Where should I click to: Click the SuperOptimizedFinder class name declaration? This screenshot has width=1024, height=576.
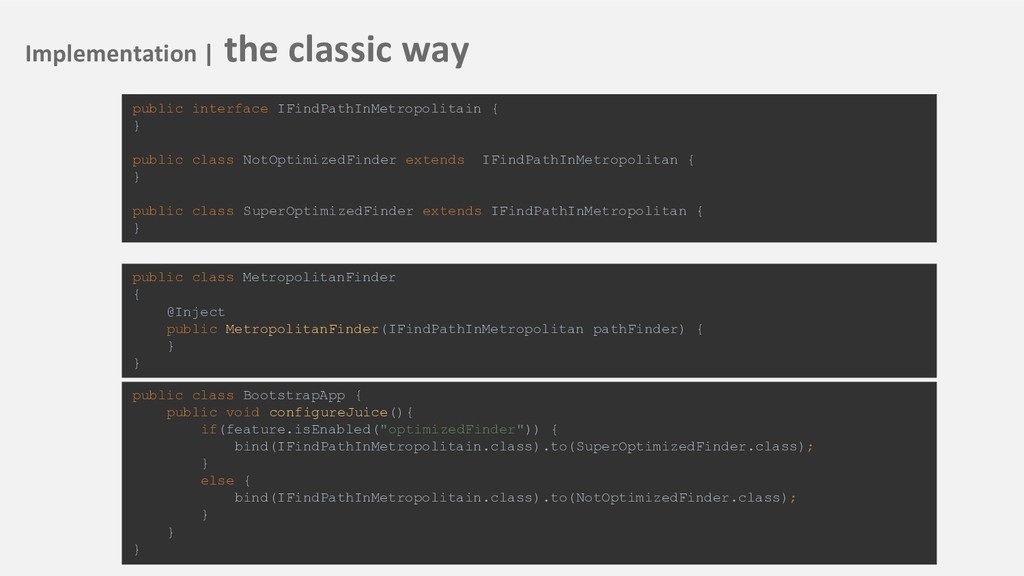click(328, 211)
